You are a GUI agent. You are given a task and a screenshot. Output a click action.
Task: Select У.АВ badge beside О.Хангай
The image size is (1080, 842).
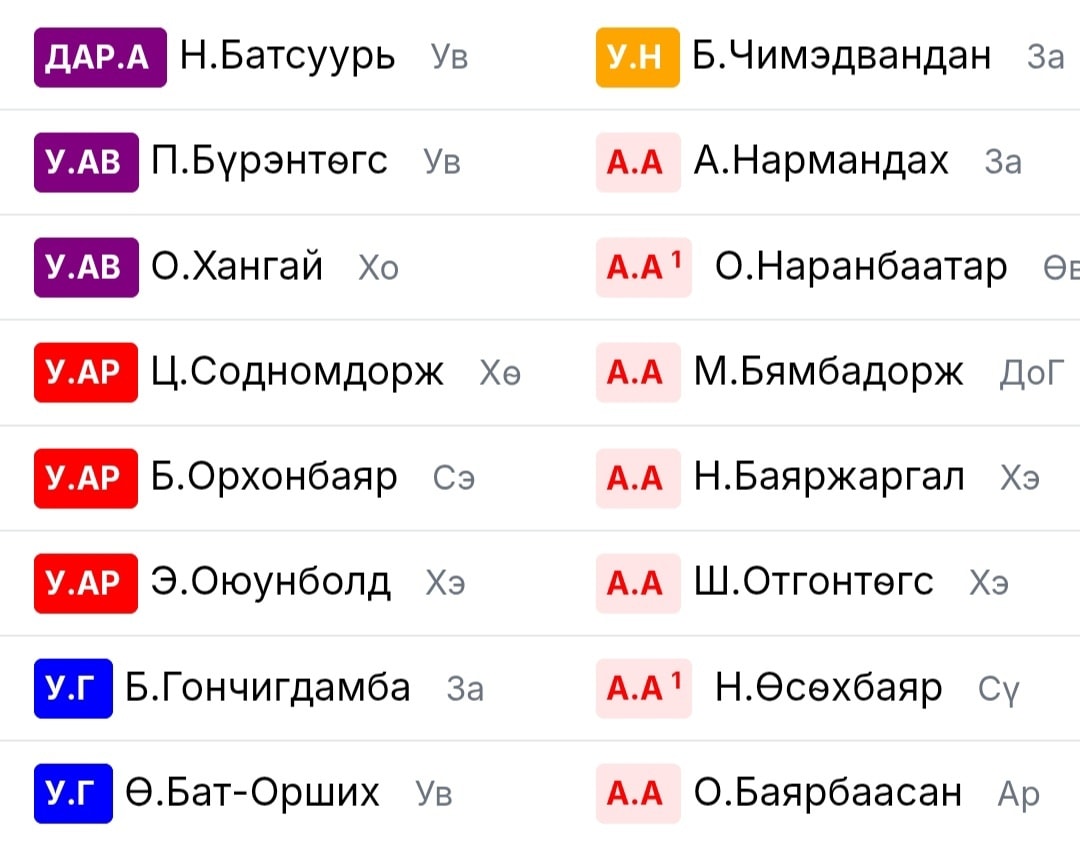click(x=86, y=267)
